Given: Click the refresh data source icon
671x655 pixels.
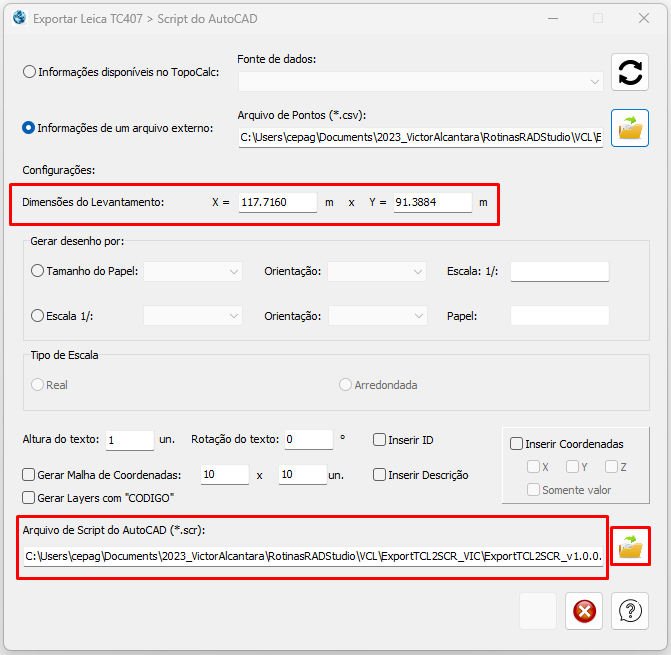Looking at the screenshot, I should pyautogui.click(x=630, y=73).
